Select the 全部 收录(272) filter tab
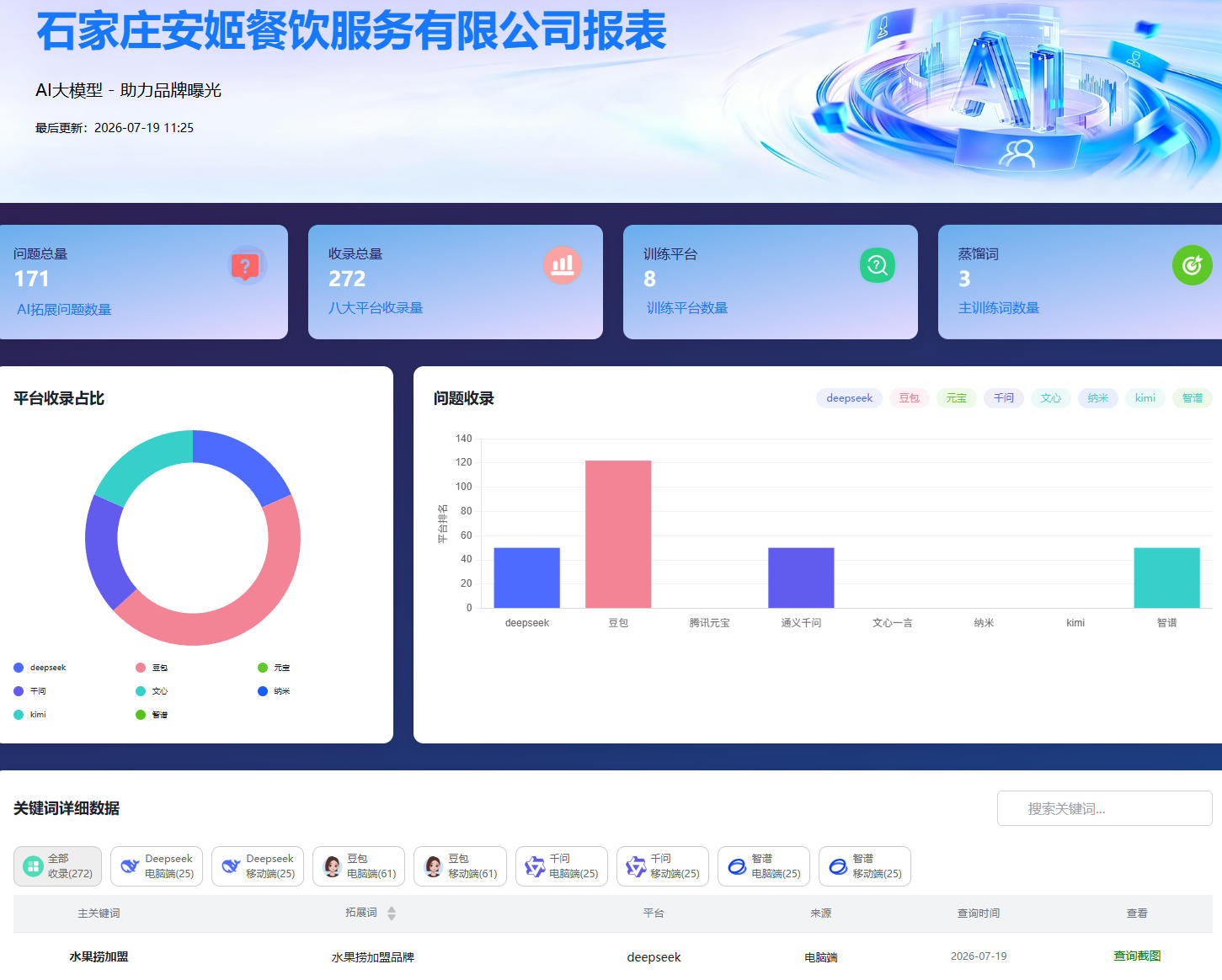Viewport: 1222px width, 980px height. (57, 866)
